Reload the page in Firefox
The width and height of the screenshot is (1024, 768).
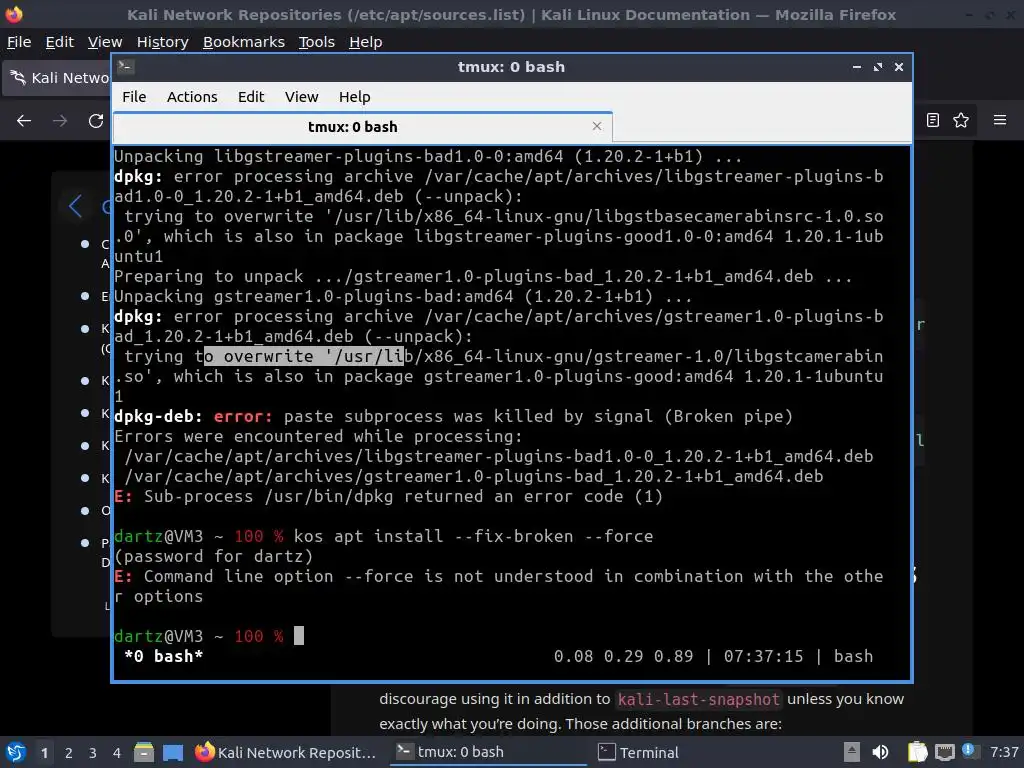click(96, 120)
